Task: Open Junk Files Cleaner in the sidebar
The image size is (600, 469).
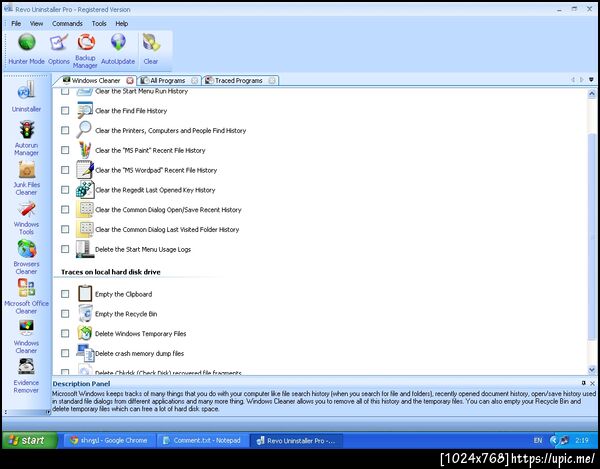Action: (x=26, y=178)
